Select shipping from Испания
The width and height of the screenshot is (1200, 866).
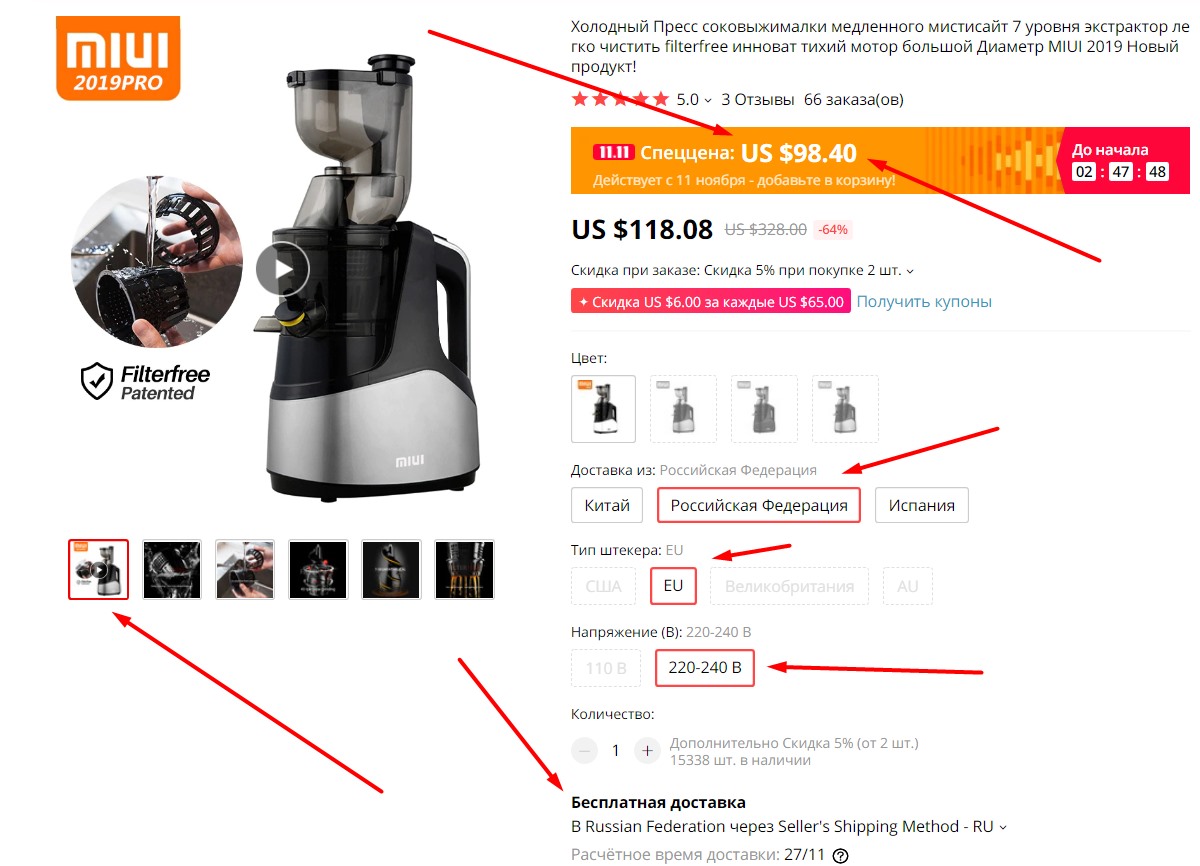coord(922,505)
